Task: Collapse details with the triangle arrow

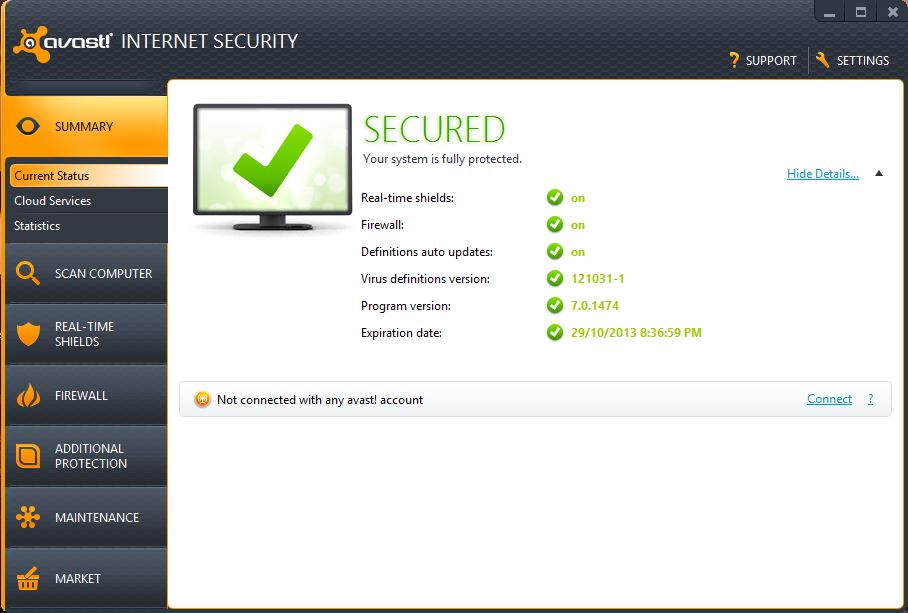Action: point(878,173)
